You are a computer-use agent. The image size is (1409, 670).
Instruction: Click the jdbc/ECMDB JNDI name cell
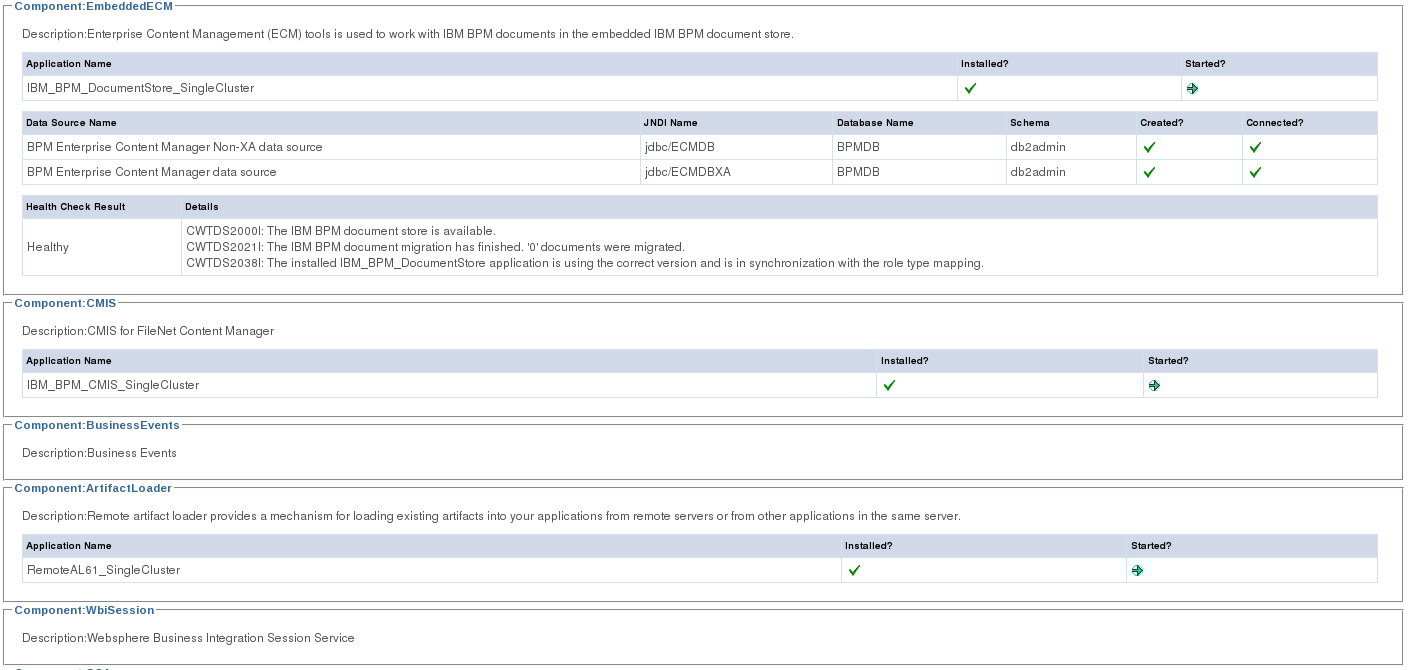point(737,147)
